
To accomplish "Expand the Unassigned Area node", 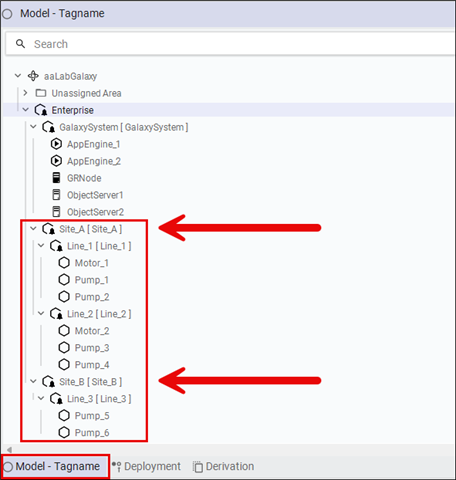I will point(25,93).
